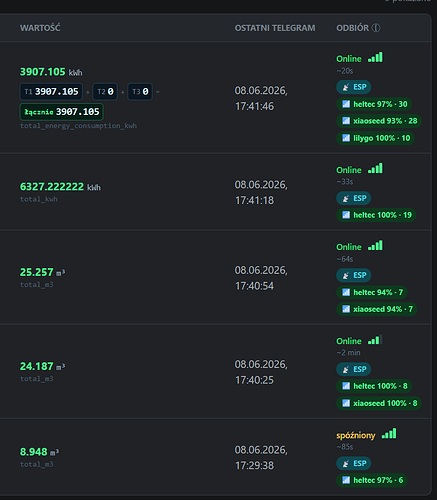Image resolution: width=437 pixels, height=500 pixels.
Task: Click signal bars icon in 6327.222222 kWh row
Action: [375, 168]
